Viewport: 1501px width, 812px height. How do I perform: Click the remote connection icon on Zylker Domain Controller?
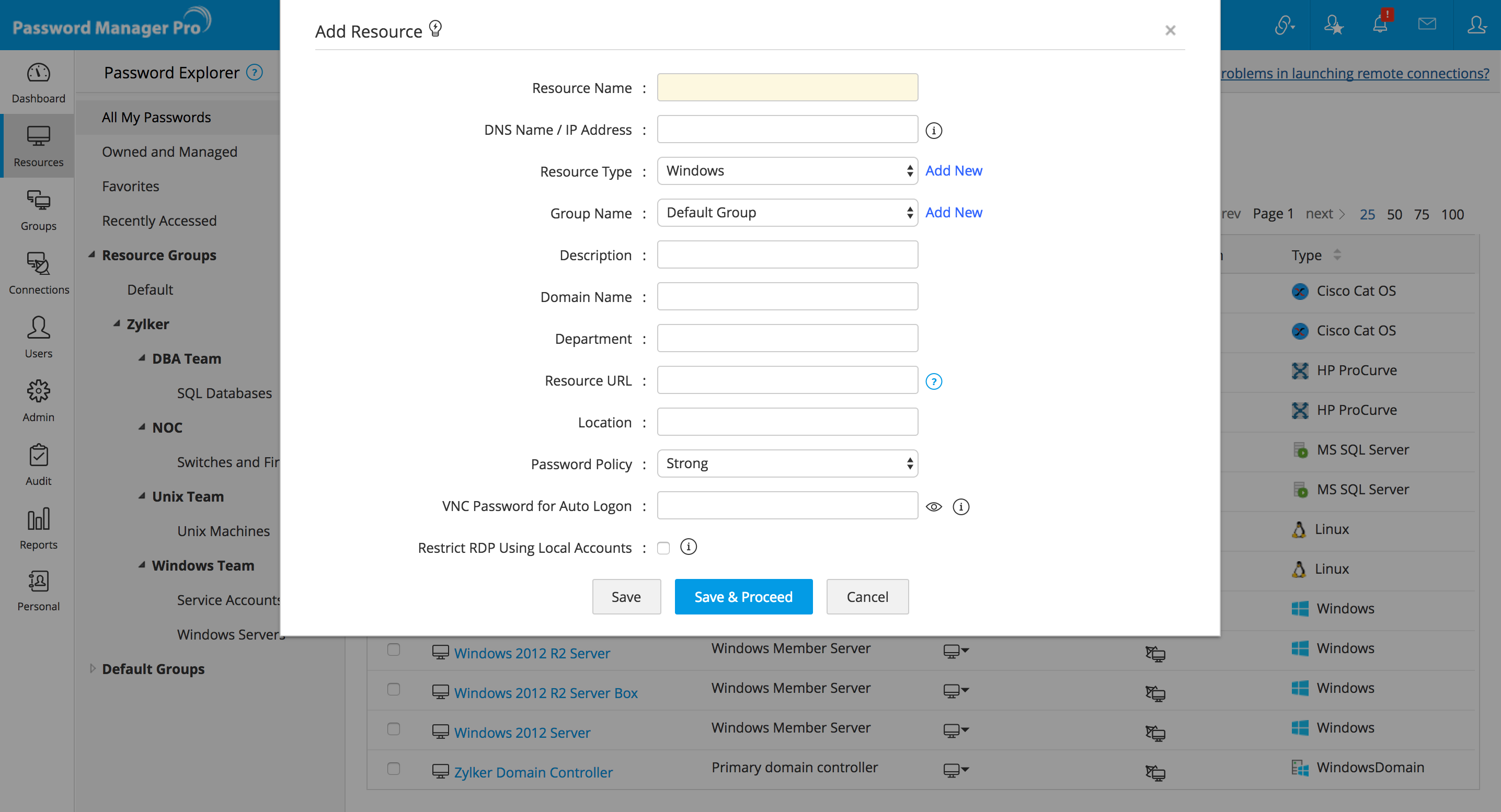coord(1156,773)
